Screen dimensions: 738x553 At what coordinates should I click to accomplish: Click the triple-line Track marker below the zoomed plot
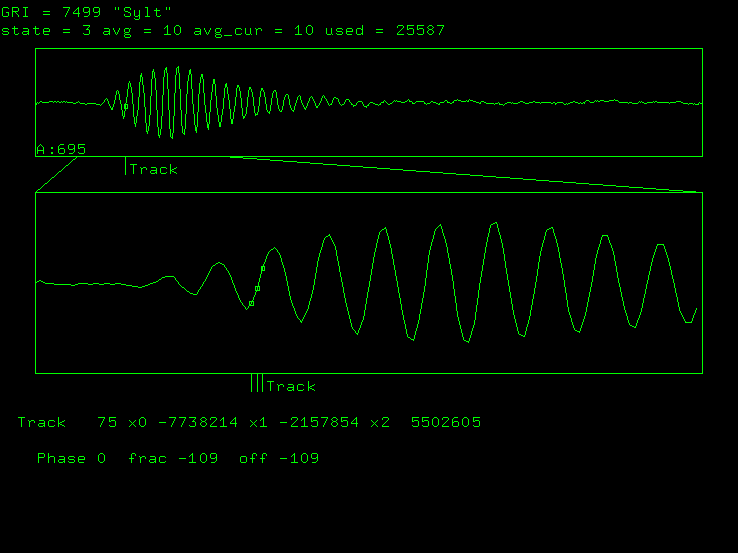point(257,383)
